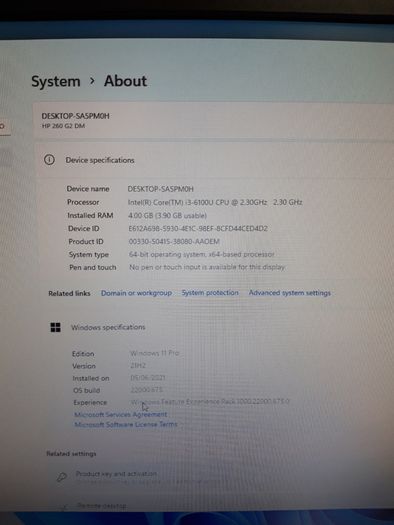Viewport: 394px width, 525px height.
Task: Open Advanced system settings link
Action: [290, 293]
